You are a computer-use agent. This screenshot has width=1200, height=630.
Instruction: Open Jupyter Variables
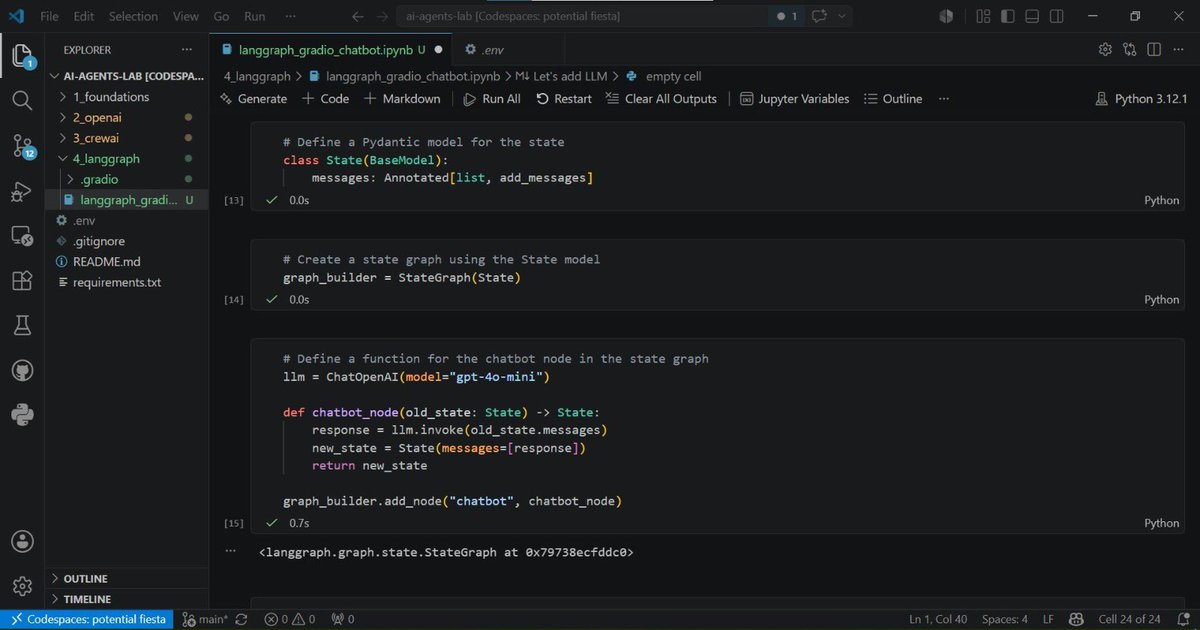(x=795, y=99)
